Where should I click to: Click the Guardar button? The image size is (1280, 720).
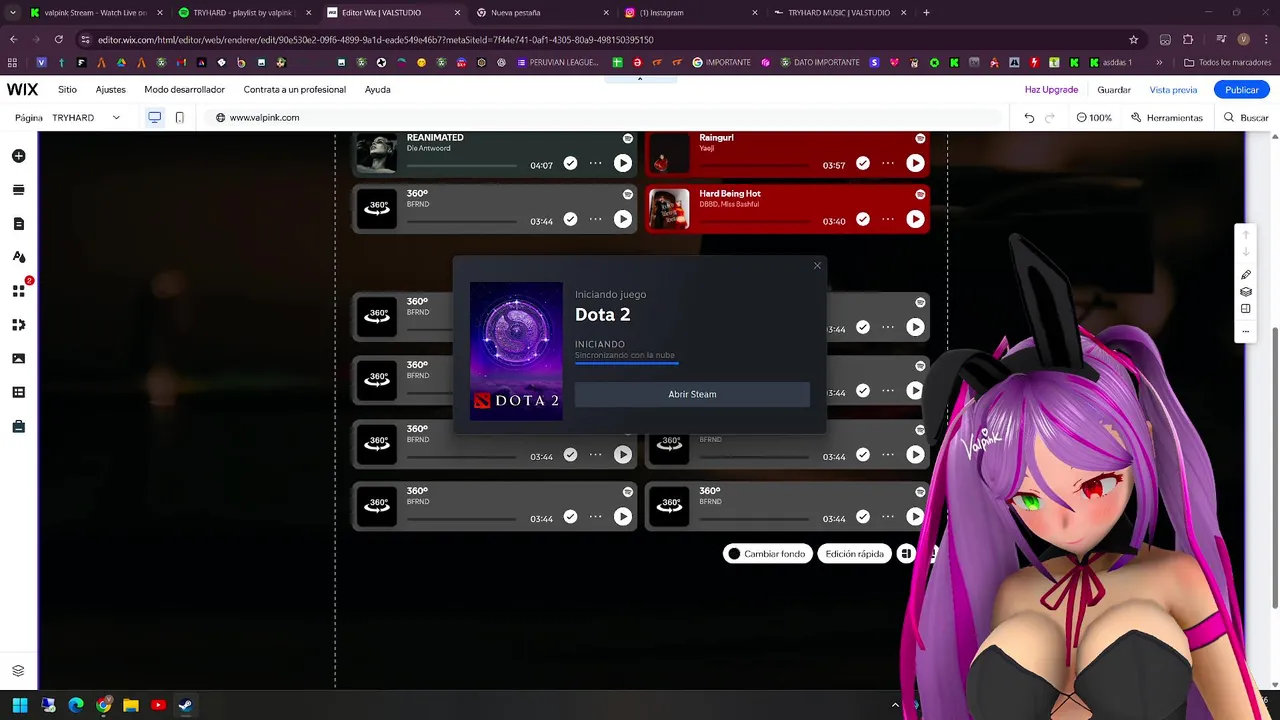(1114, 90)
